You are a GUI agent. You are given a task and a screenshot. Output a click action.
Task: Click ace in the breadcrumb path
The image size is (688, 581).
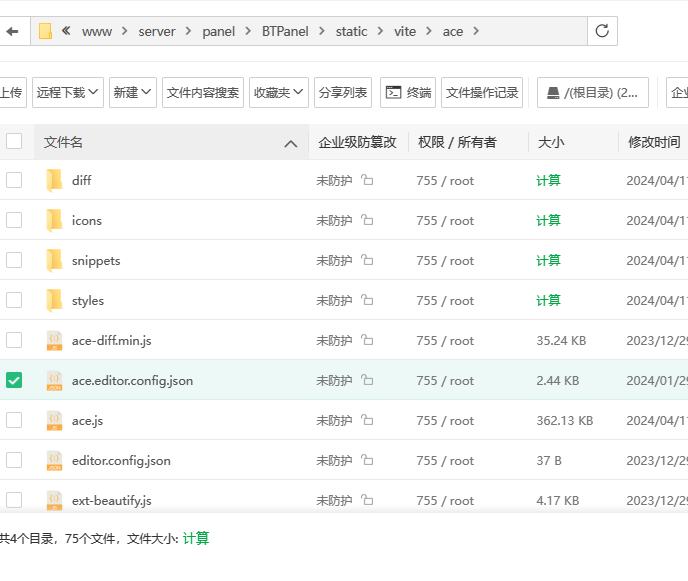(453, 32)
